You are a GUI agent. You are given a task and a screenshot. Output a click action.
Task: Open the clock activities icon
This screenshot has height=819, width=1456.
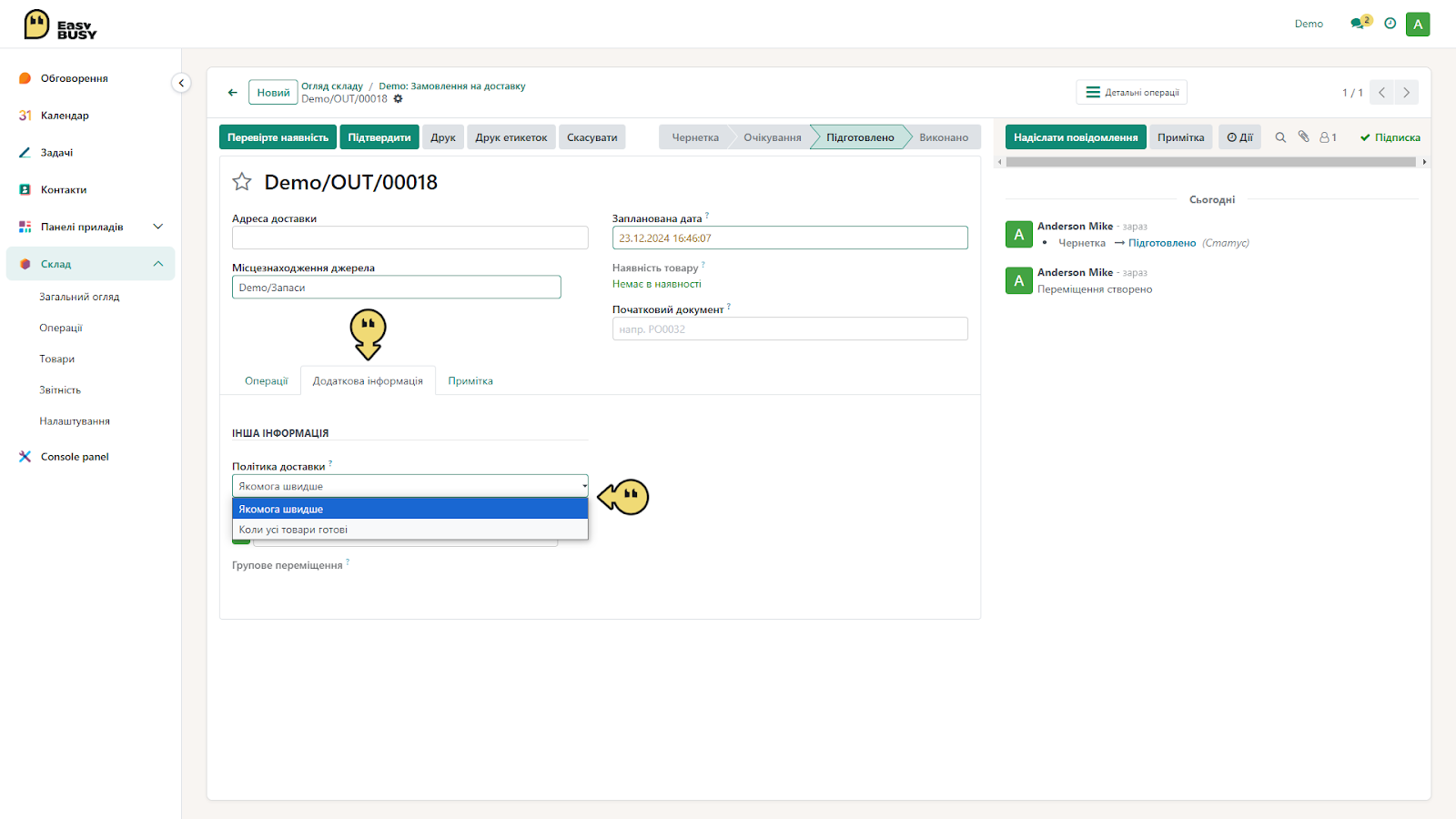(1390, 24)
